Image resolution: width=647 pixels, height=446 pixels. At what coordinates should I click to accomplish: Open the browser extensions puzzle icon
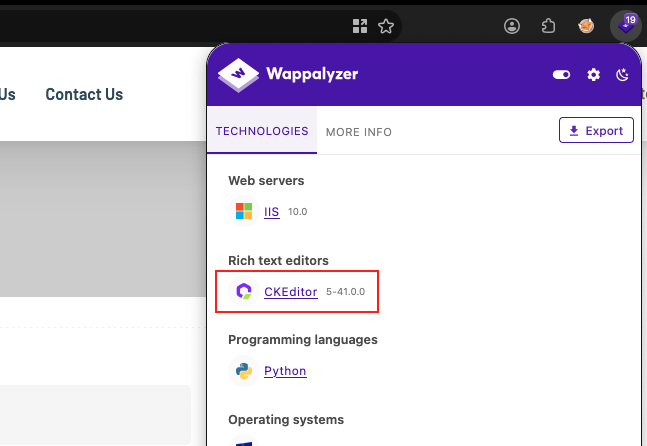548,26
